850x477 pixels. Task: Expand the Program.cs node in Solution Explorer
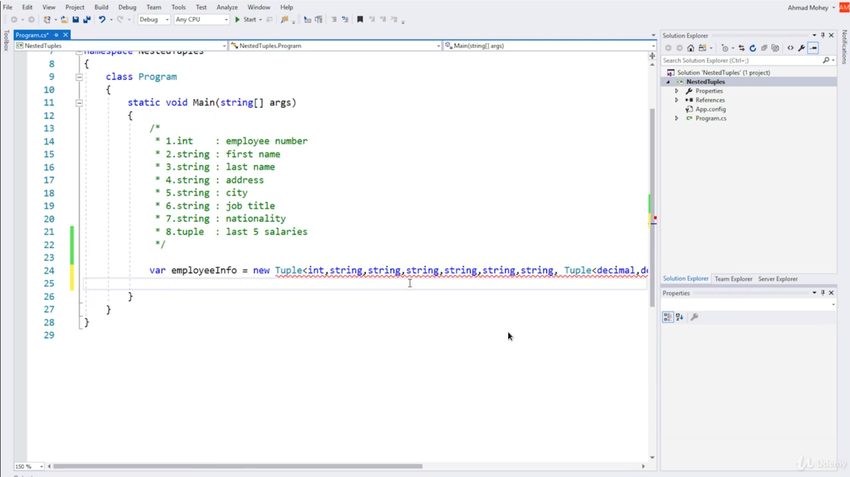coord(677,118)
